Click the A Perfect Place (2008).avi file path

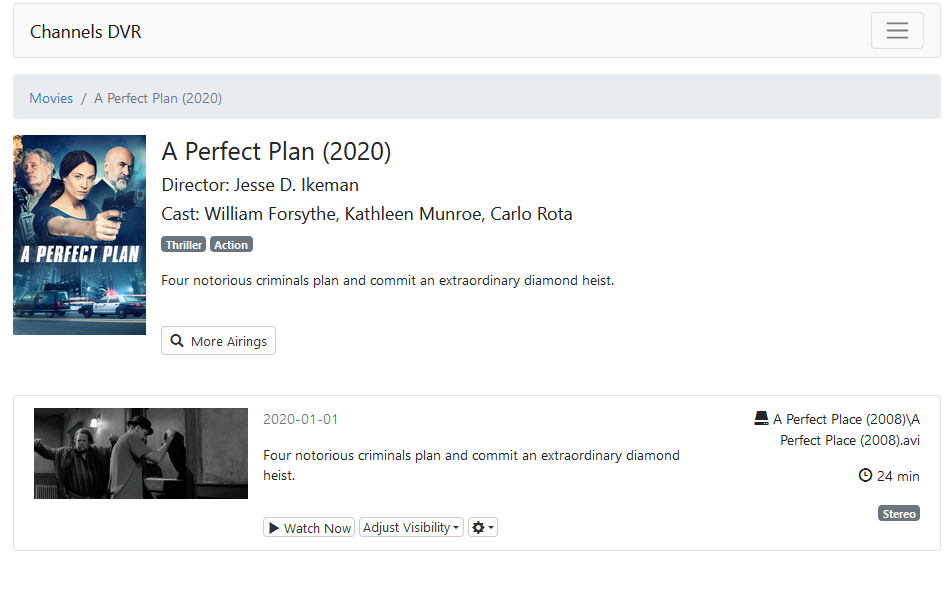point(848,430)
